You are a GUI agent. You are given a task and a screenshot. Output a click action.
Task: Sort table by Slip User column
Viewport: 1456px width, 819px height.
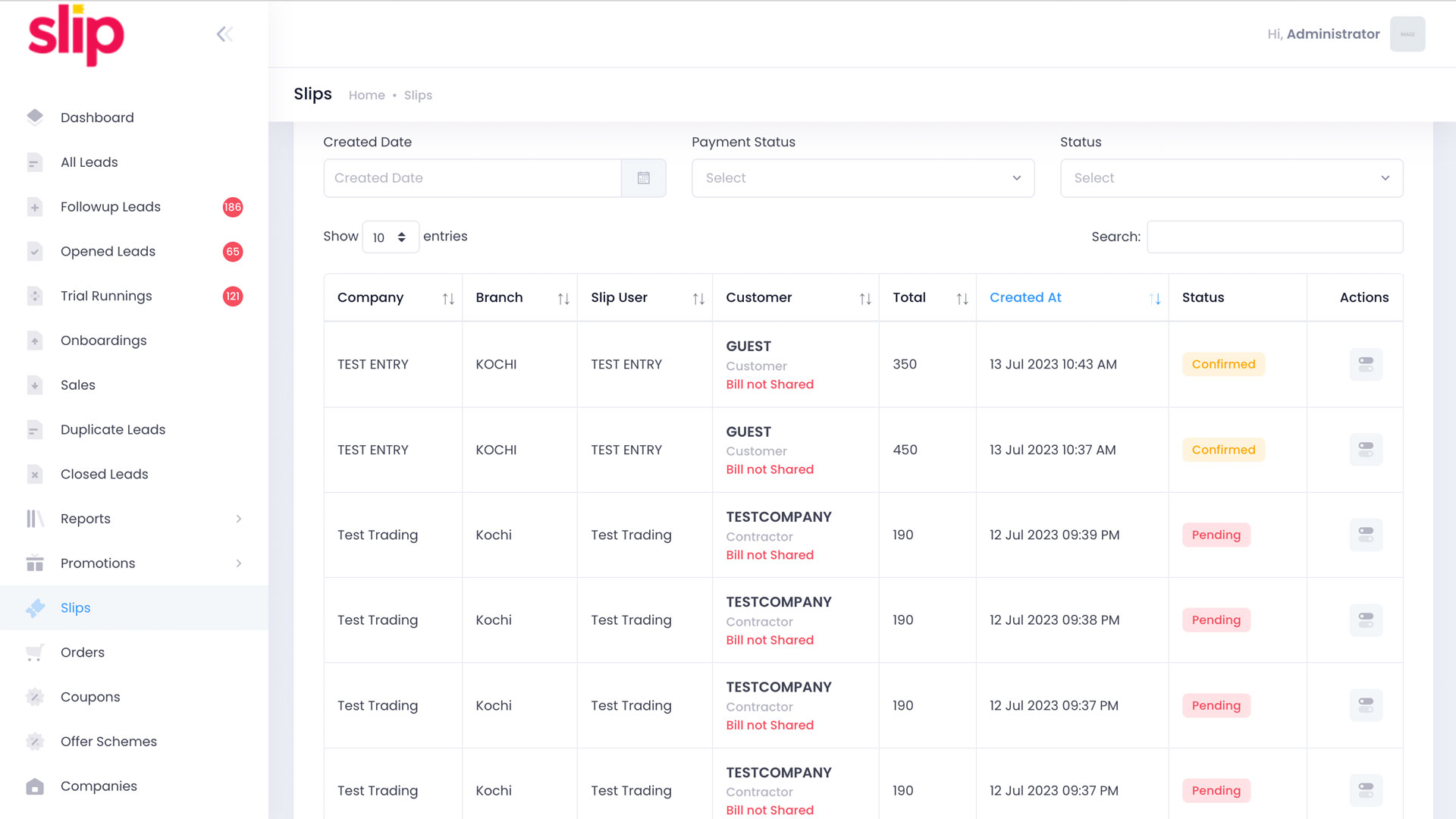coord(645,298)
